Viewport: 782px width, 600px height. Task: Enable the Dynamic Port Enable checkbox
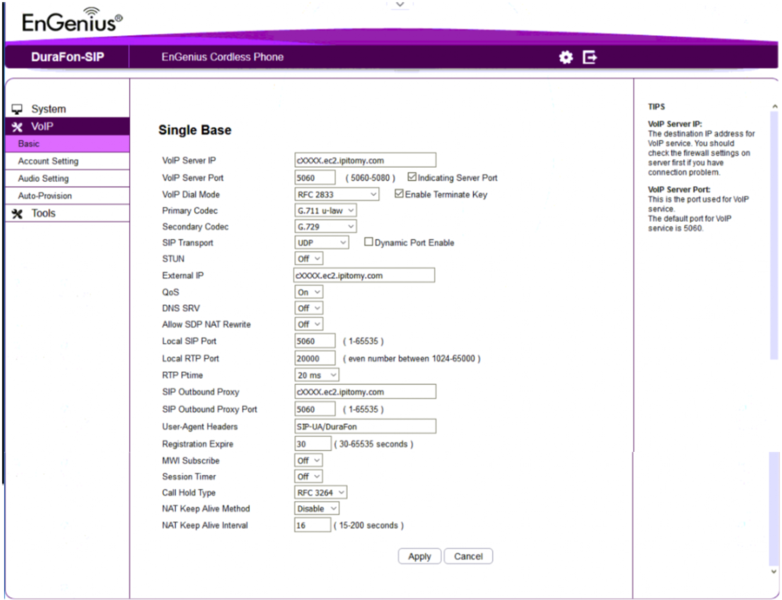tap(369, 242)
